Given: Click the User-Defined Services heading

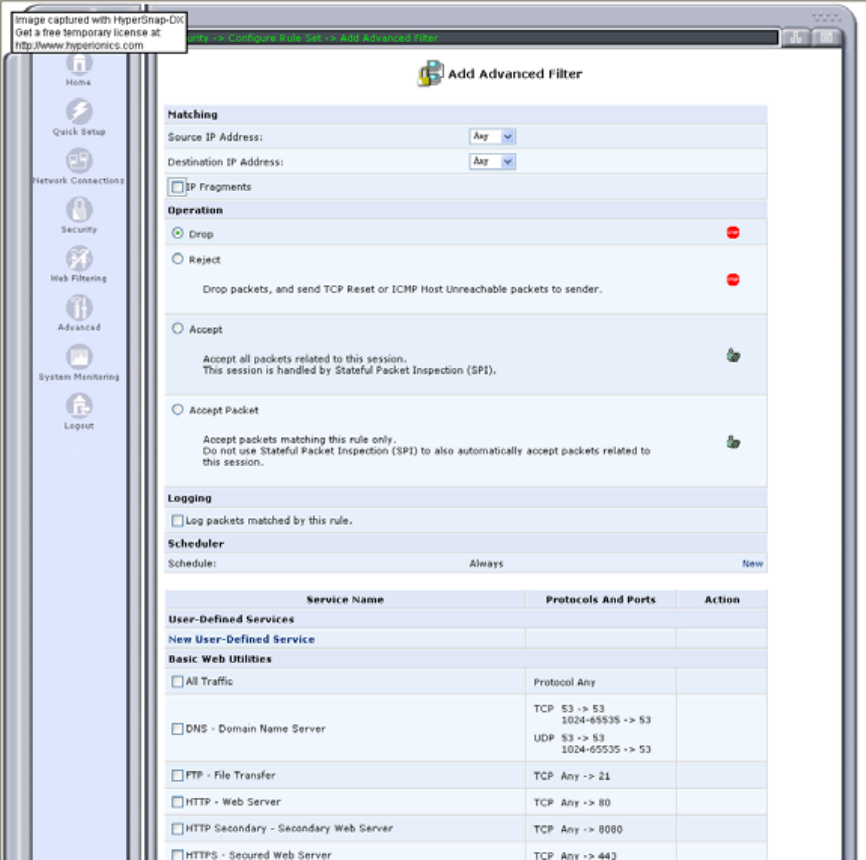Looking at the screenshot, I should click(x=231, y=619).
